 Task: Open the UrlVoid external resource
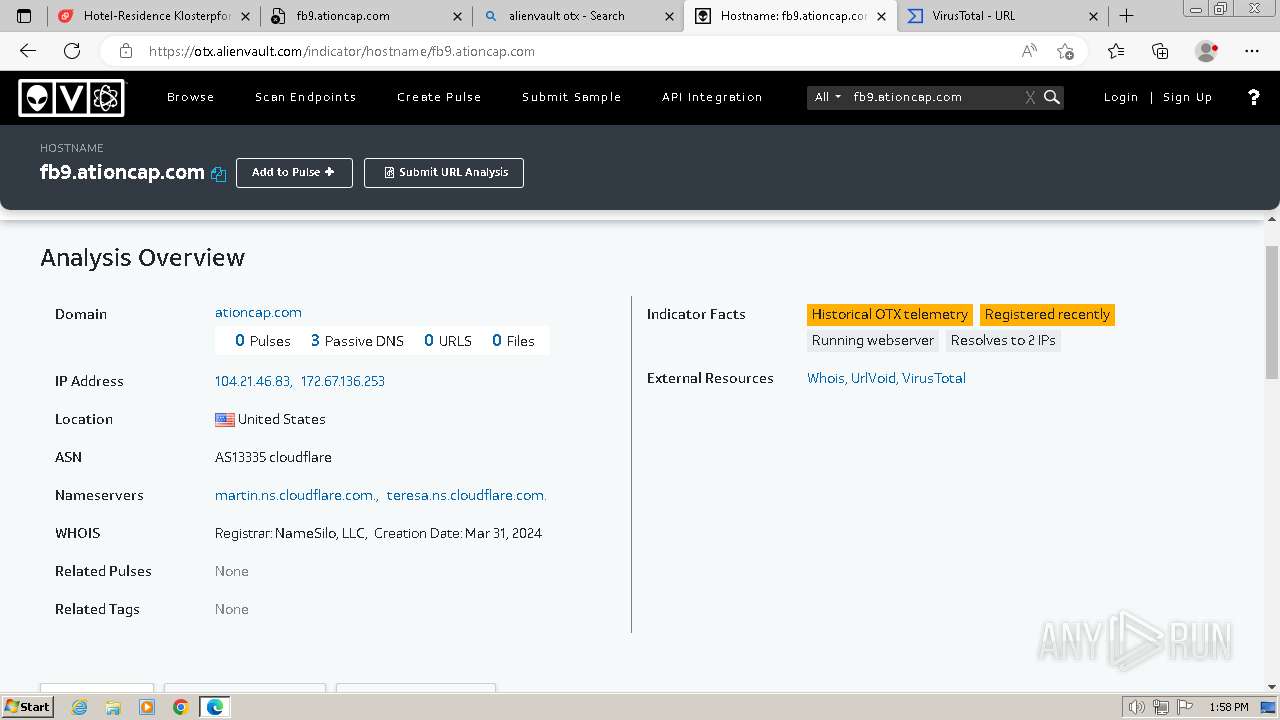(x=873, y=378)
